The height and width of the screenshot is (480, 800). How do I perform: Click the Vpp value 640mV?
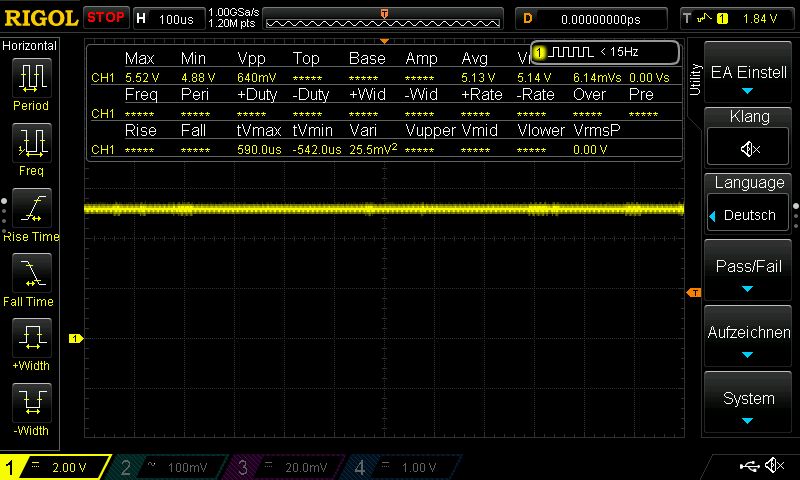click(x=257, y=78)
